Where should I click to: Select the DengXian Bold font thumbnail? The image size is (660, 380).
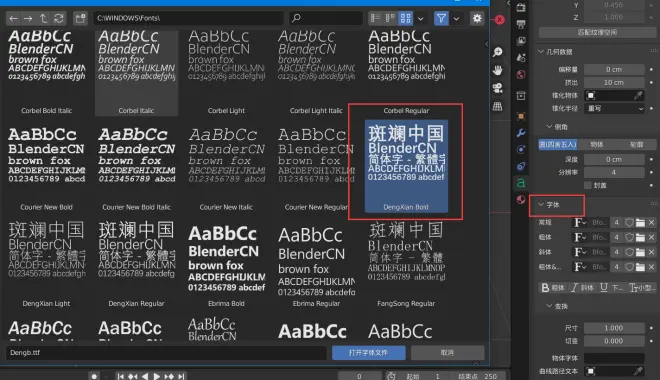tap(406, 166)
